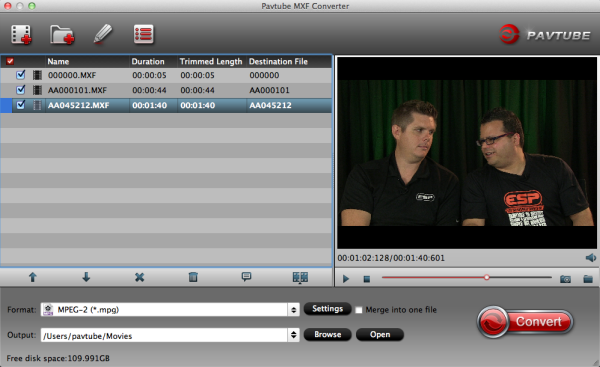Move selected file down with arrow
This screenshot has width=600, height=367.
click(x=86, y=277)
